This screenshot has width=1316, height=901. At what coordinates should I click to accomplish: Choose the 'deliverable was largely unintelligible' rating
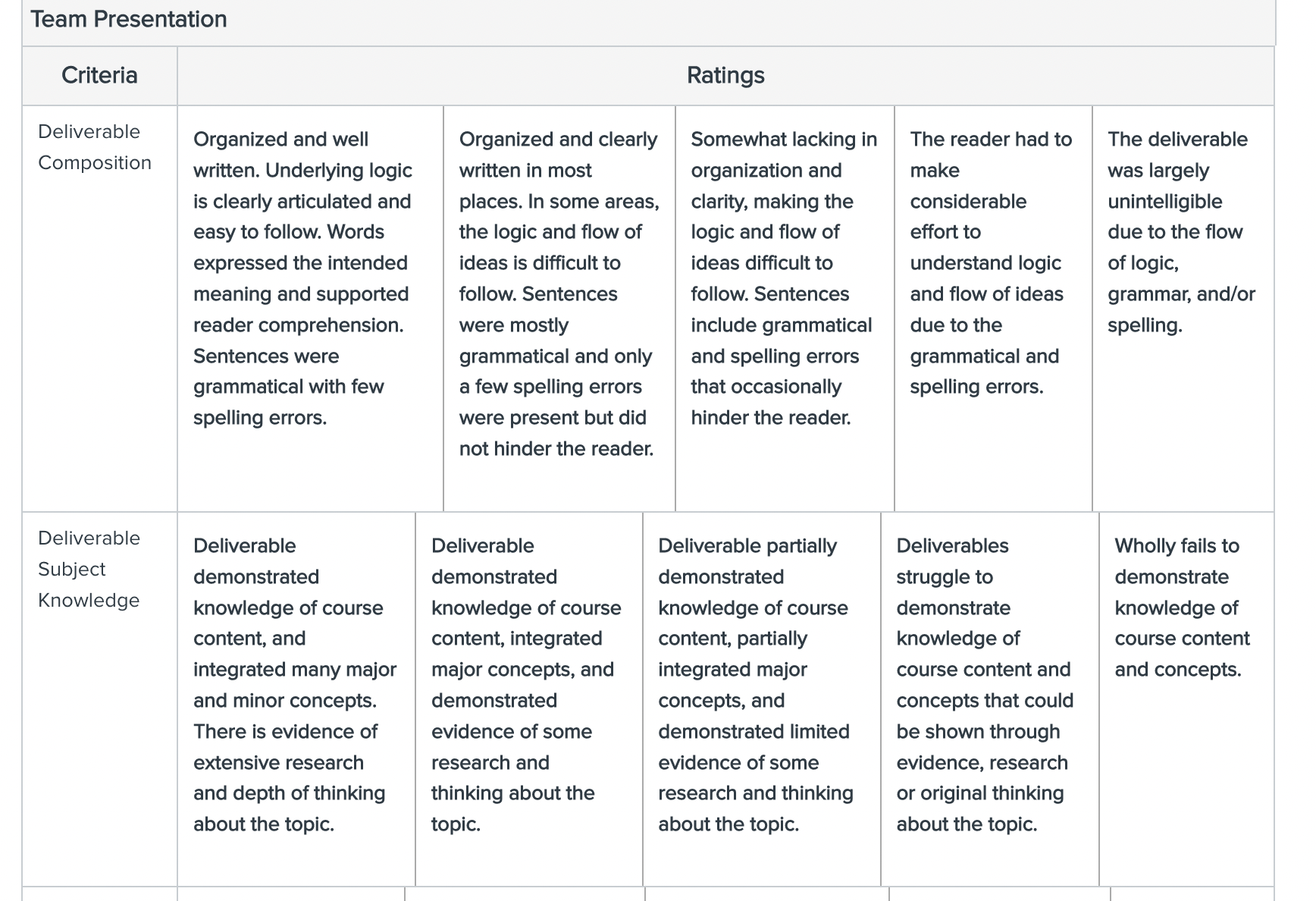pos(1183,308)
